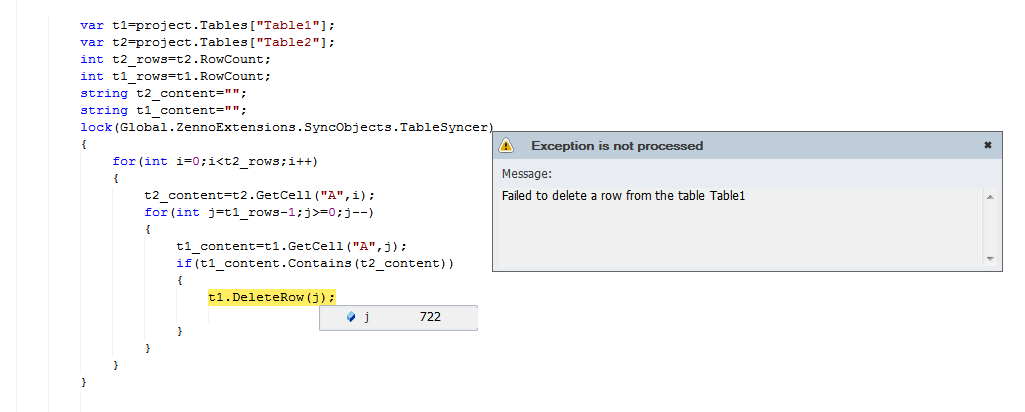Screen dimensions: 1025x412
Task: Click the Message: label in dialog
Action: point(527,174)
